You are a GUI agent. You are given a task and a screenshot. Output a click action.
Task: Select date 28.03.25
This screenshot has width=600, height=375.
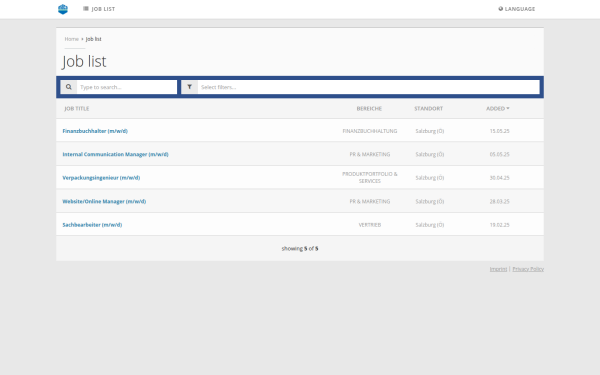[x=499, y=201]
